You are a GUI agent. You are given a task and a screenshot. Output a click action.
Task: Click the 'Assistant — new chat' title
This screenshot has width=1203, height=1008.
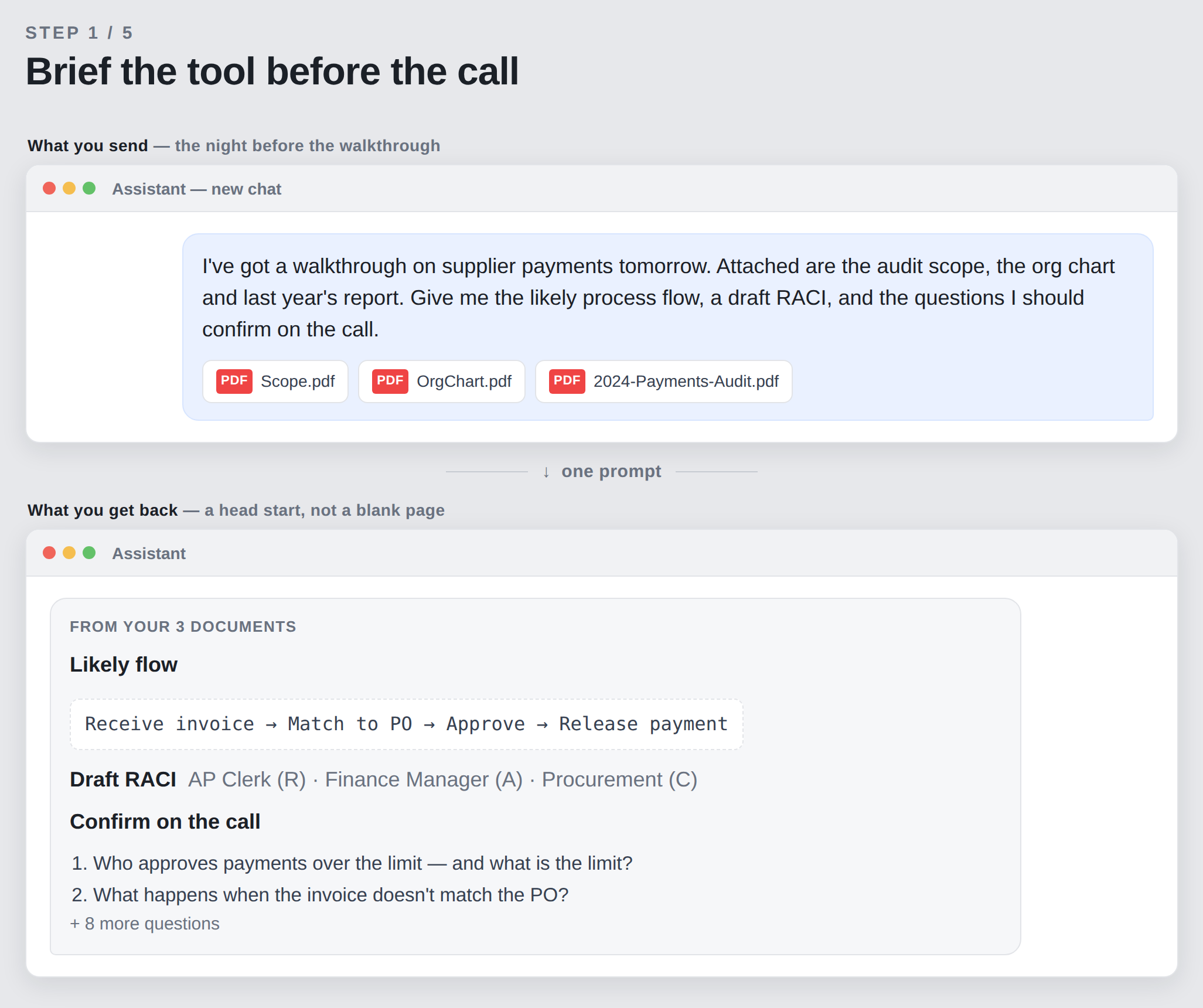point(197,189)
